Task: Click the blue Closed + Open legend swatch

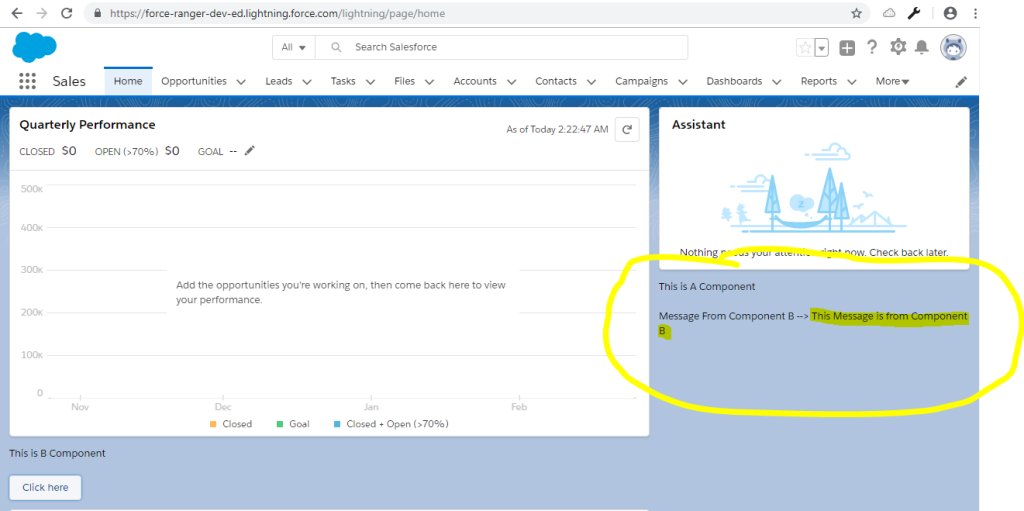Action: point(337,424)
